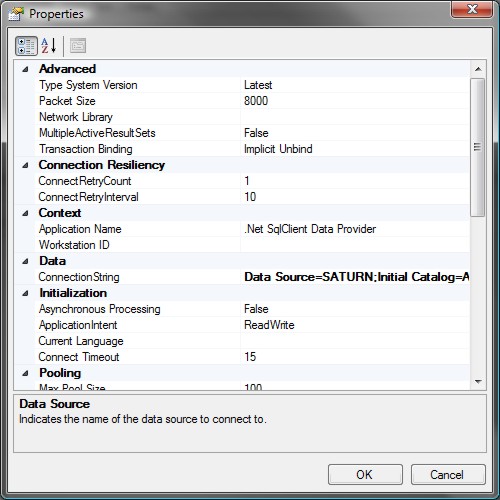
Task: Collapse the Data section triangle
Action: coord(25,261)
